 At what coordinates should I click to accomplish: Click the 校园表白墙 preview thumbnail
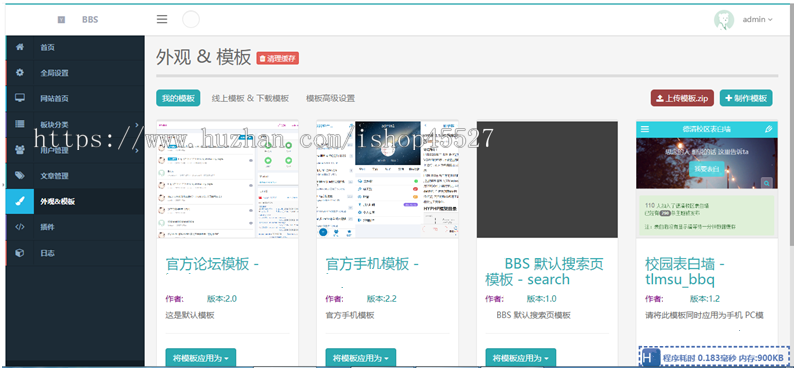(707, 179)
